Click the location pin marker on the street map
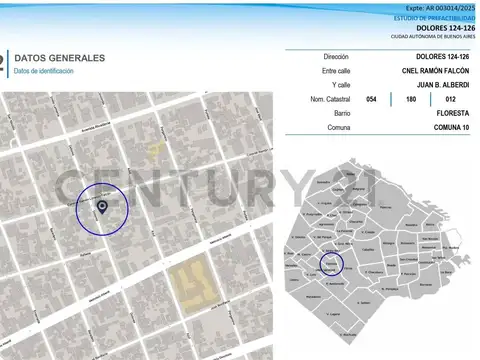480x360 pixels. [x=102, y=207]
